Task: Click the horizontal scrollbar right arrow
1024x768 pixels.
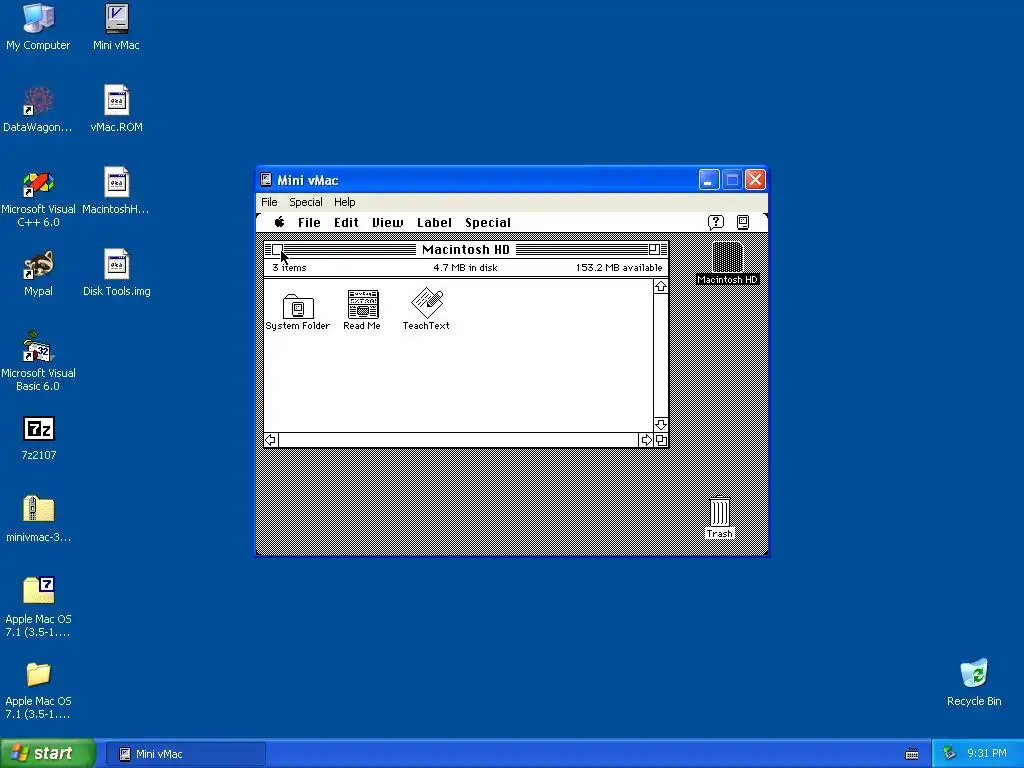Action: 646,440
